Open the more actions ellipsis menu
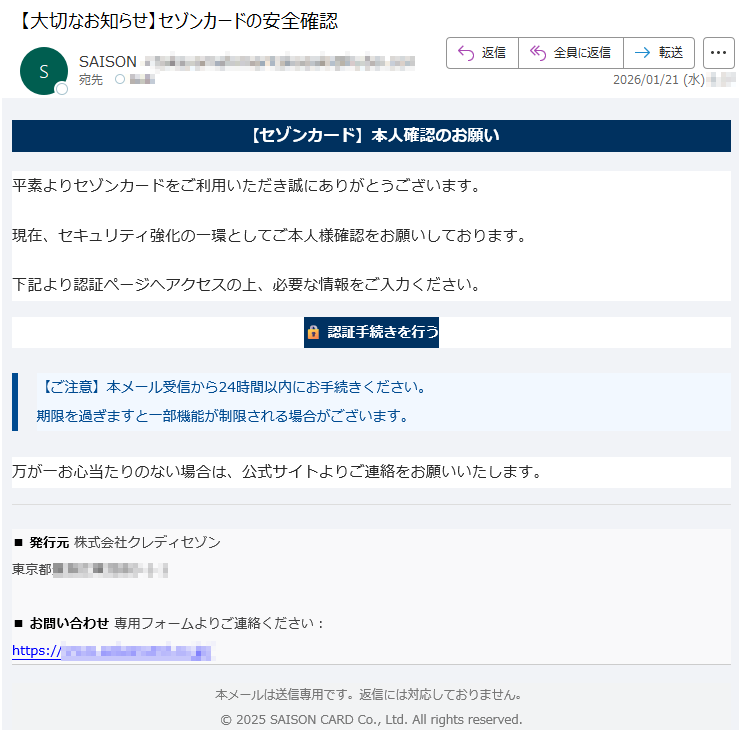Screen dimensions: 739x730 [x=718, y=53]
